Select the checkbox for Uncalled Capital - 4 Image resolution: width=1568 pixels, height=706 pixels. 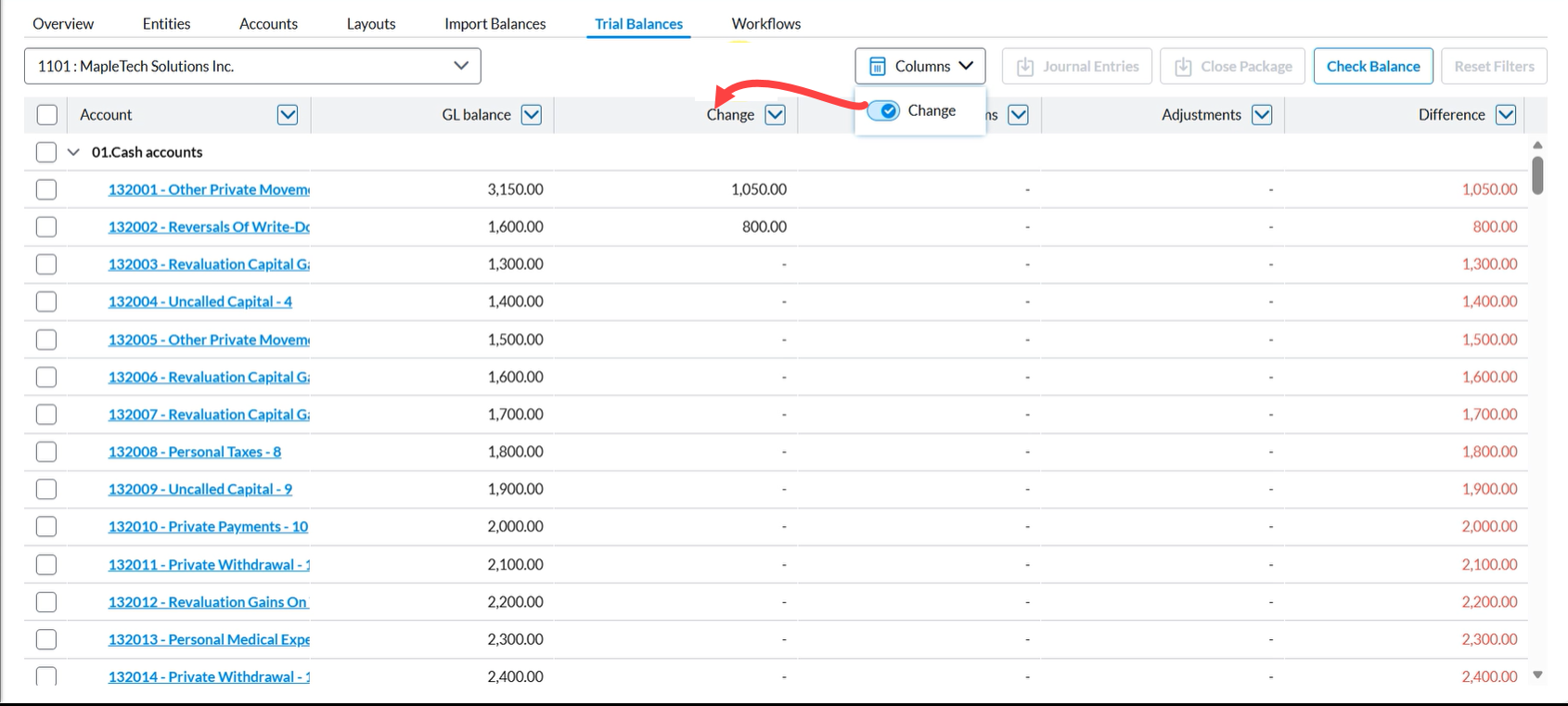(46, 302)
